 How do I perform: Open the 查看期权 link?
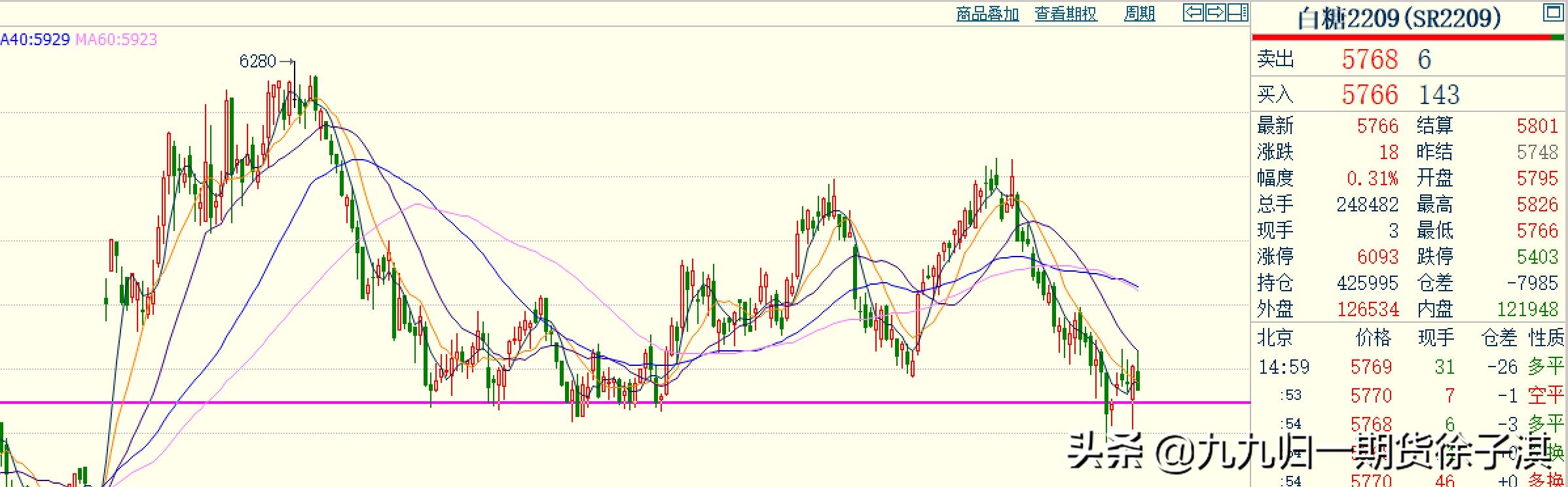tap(1065, 14)
